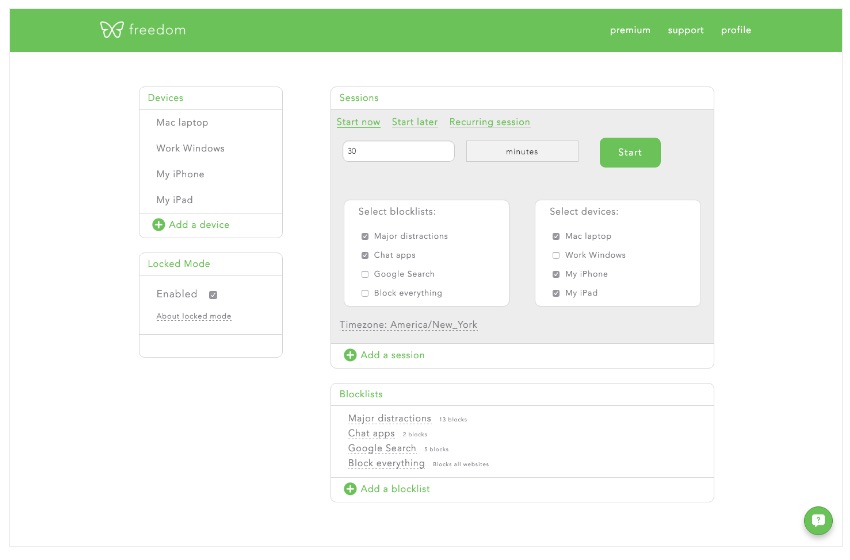Click the green Start button

click(630, 152)
